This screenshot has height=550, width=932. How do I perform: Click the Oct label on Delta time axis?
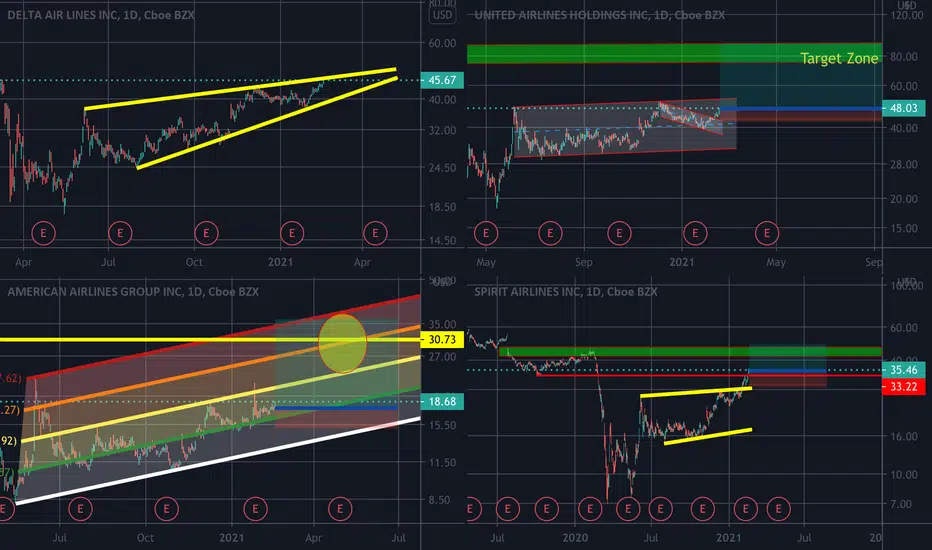point(194,262)
